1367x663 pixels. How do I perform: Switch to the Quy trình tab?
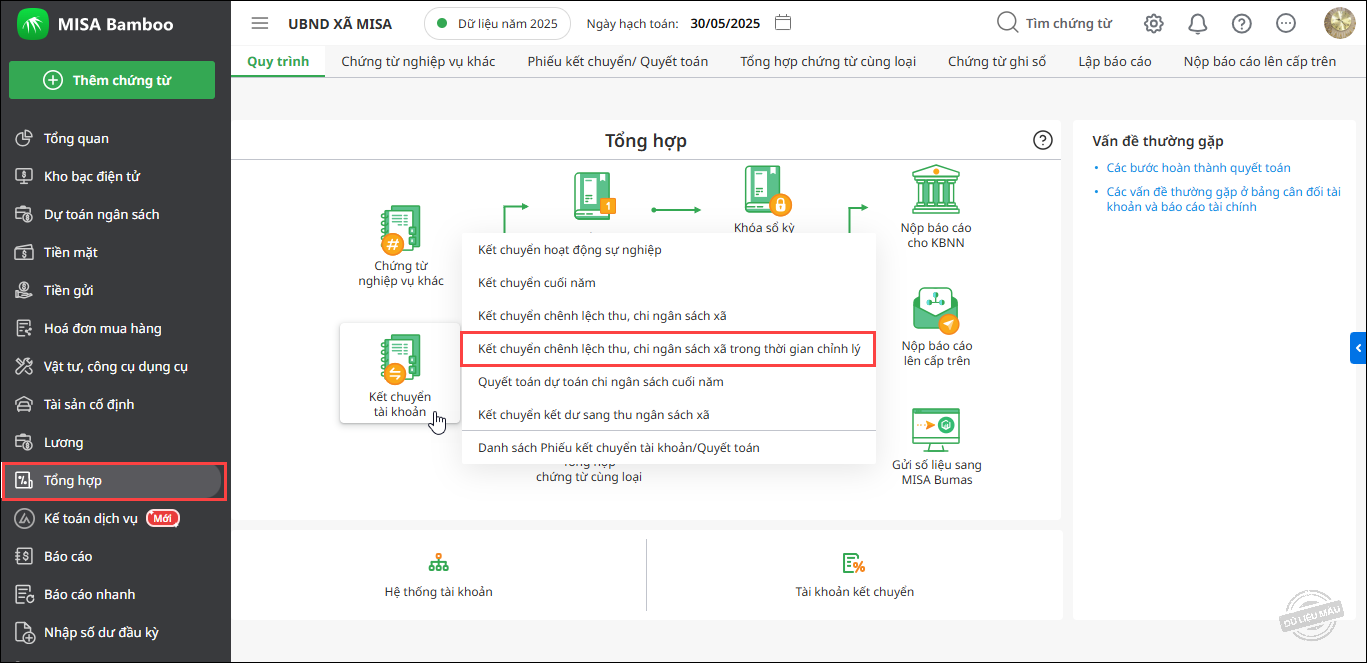click(x=278, y=61)
